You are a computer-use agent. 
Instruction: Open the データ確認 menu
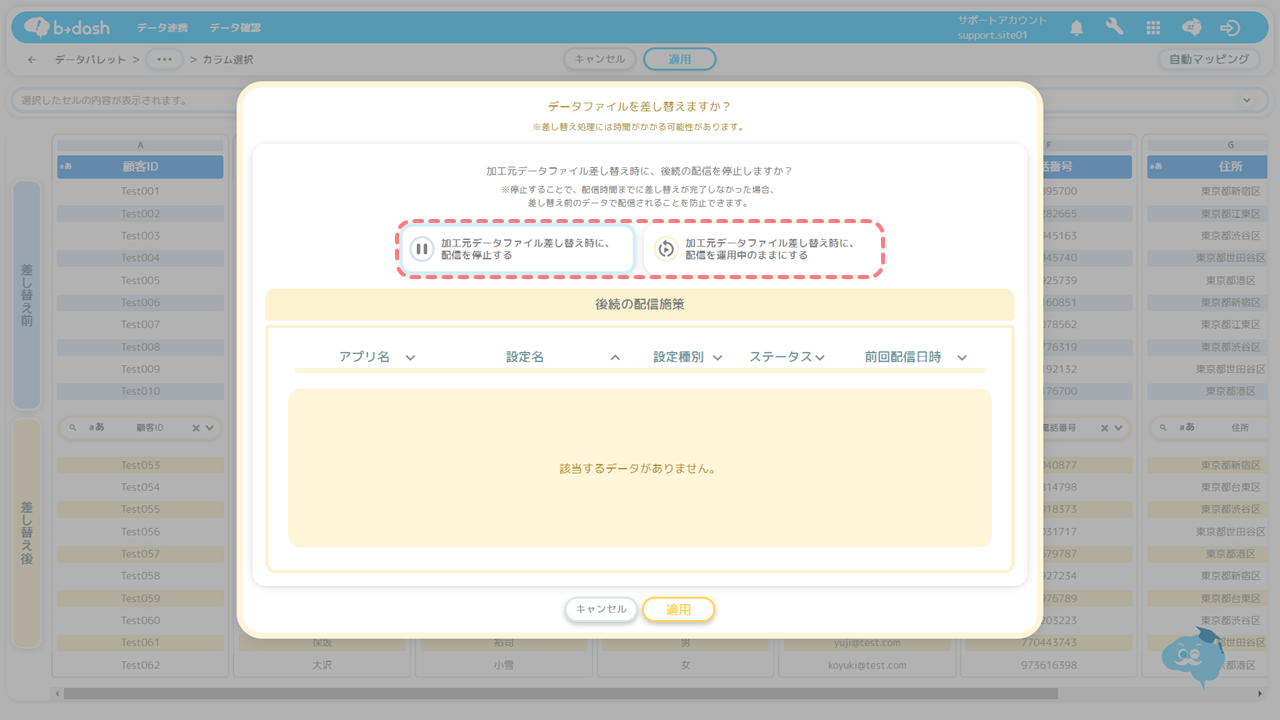click(x=235, y=28)
